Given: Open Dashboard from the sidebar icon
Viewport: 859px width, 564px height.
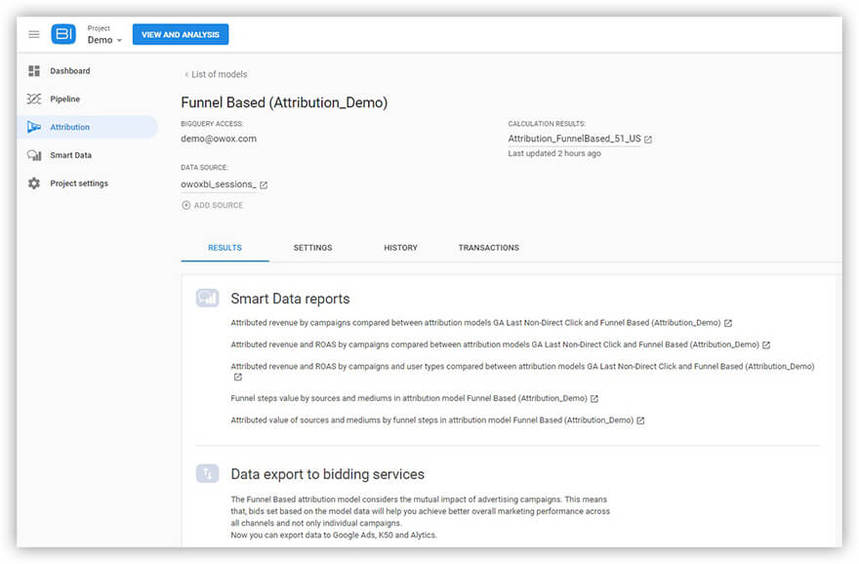Looking at the screenshot, I should click(x=34, y=71).
